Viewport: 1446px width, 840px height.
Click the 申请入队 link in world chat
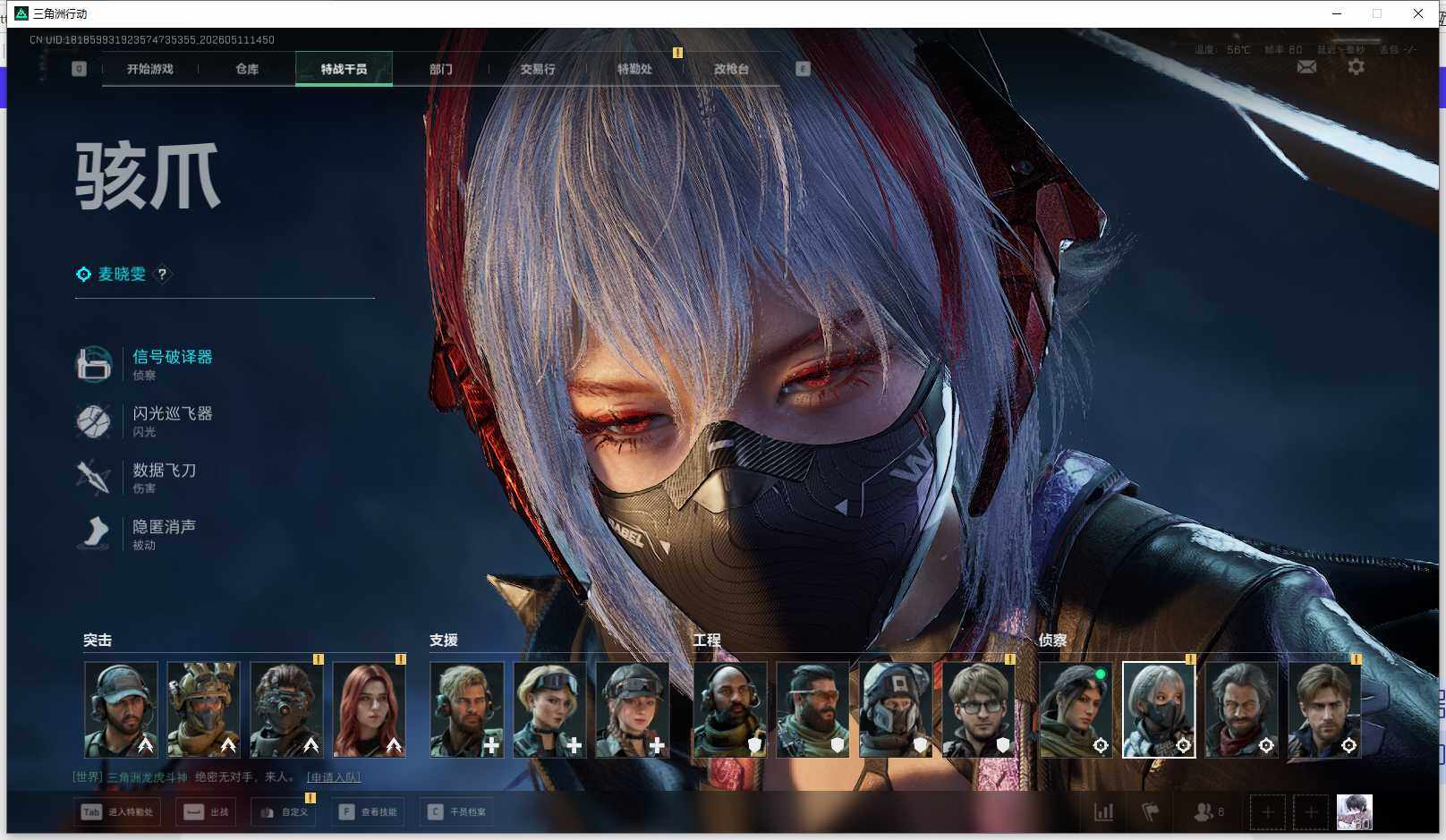click(334, 777)
